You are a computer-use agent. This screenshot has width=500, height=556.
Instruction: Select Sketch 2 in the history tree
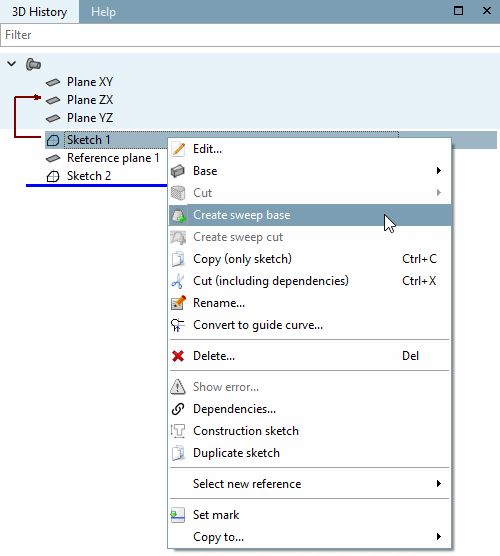tap(89, 176)
